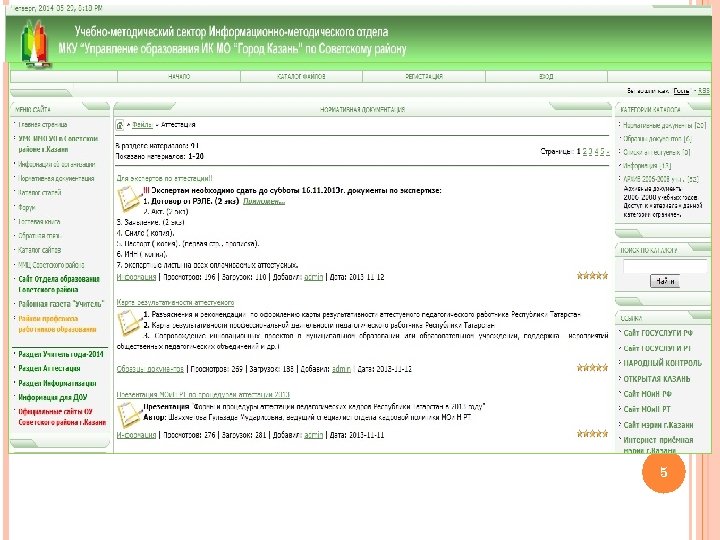Open Обратная связь in site menu
The width and height of the screenshot is (720, 540).
point(39,236)
